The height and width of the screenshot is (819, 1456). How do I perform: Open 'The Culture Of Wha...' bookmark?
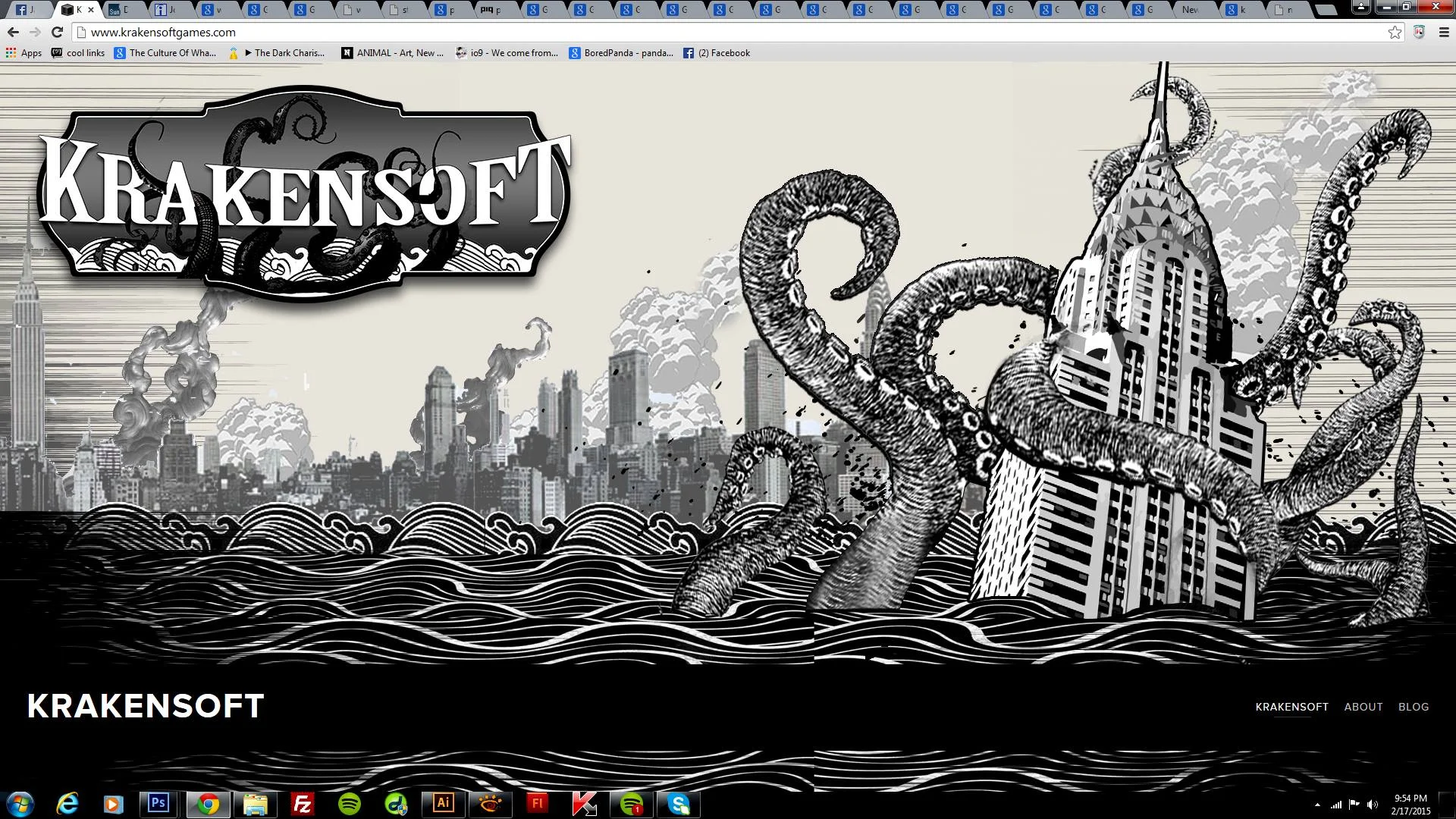165,53
